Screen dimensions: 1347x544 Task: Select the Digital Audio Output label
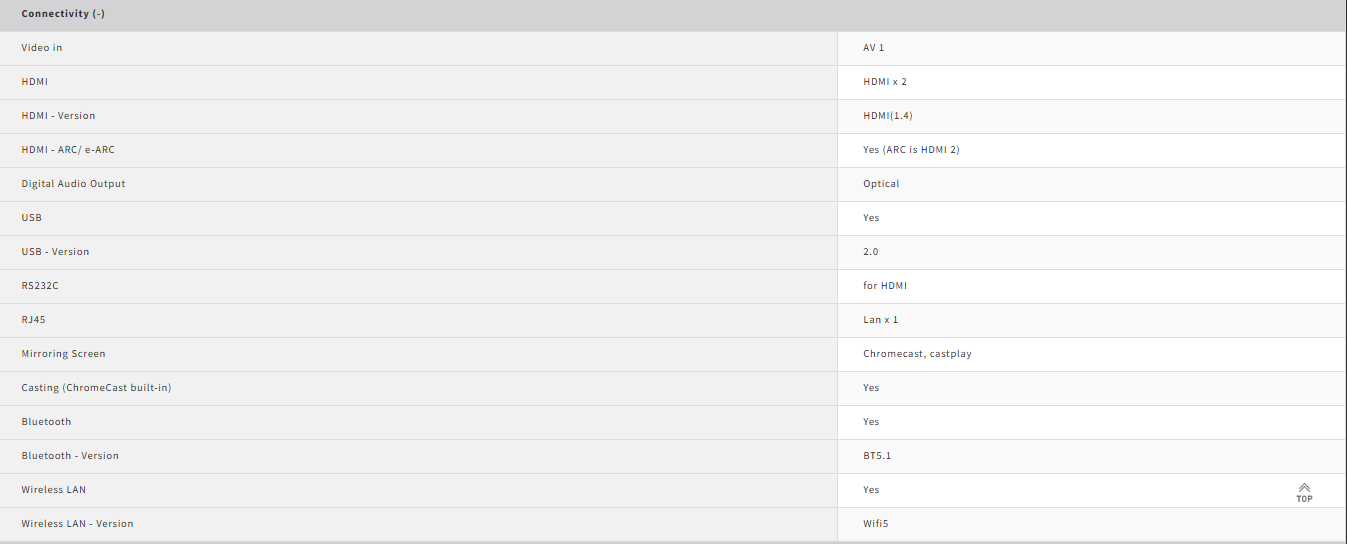pyautogui.click(x=73, y=184)
